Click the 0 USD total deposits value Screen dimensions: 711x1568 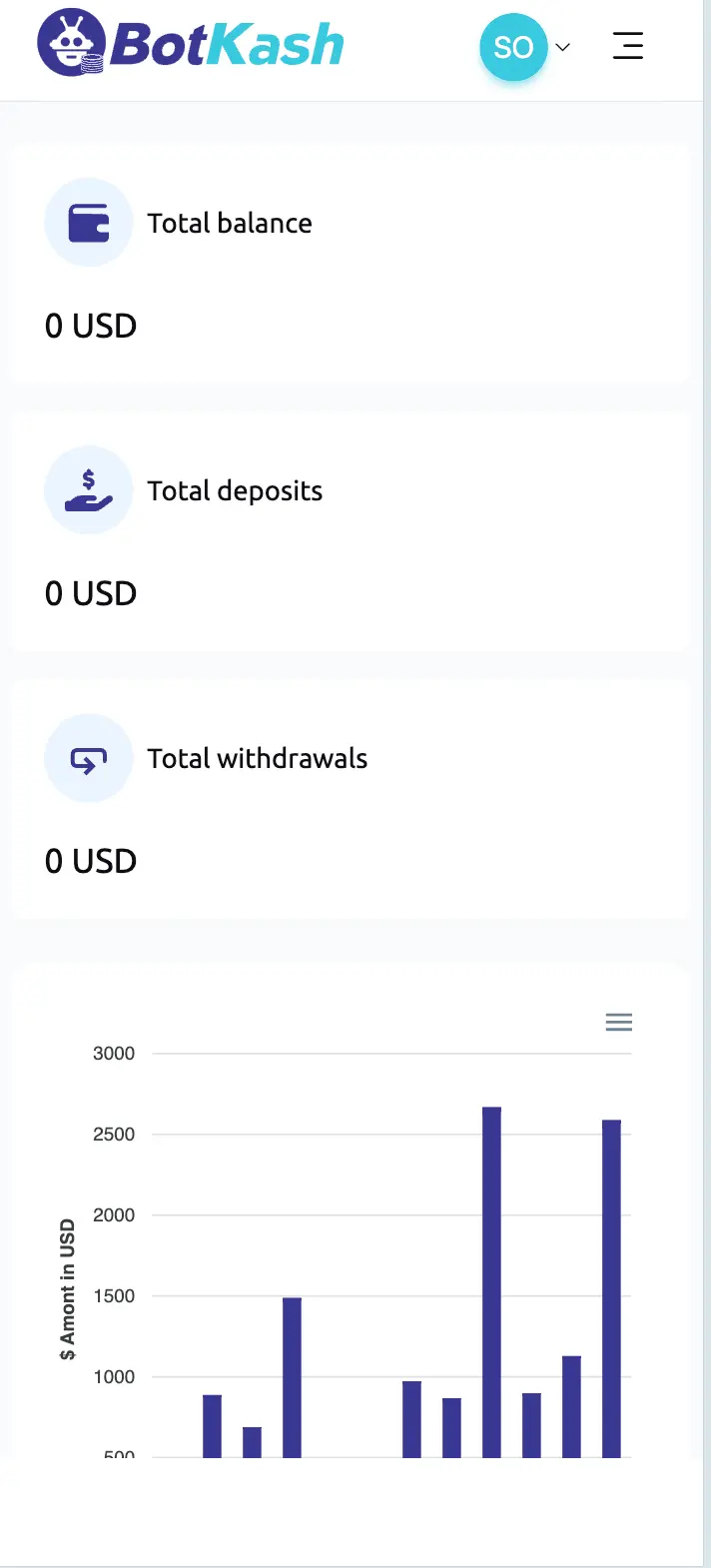pyautogui.click(x=91, y=593)
